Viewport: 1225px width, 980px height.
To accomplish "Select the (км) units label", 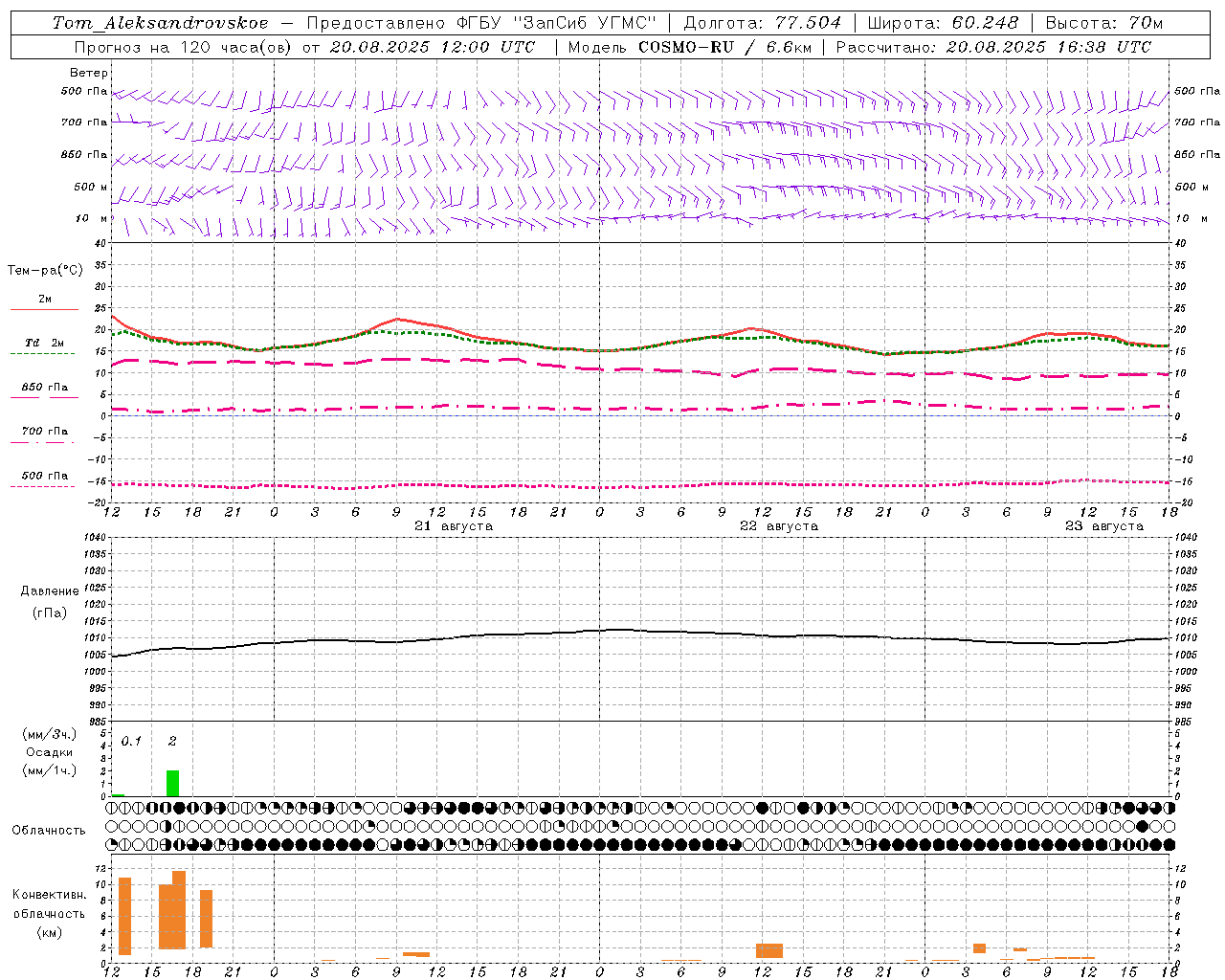I will [49, 931].
